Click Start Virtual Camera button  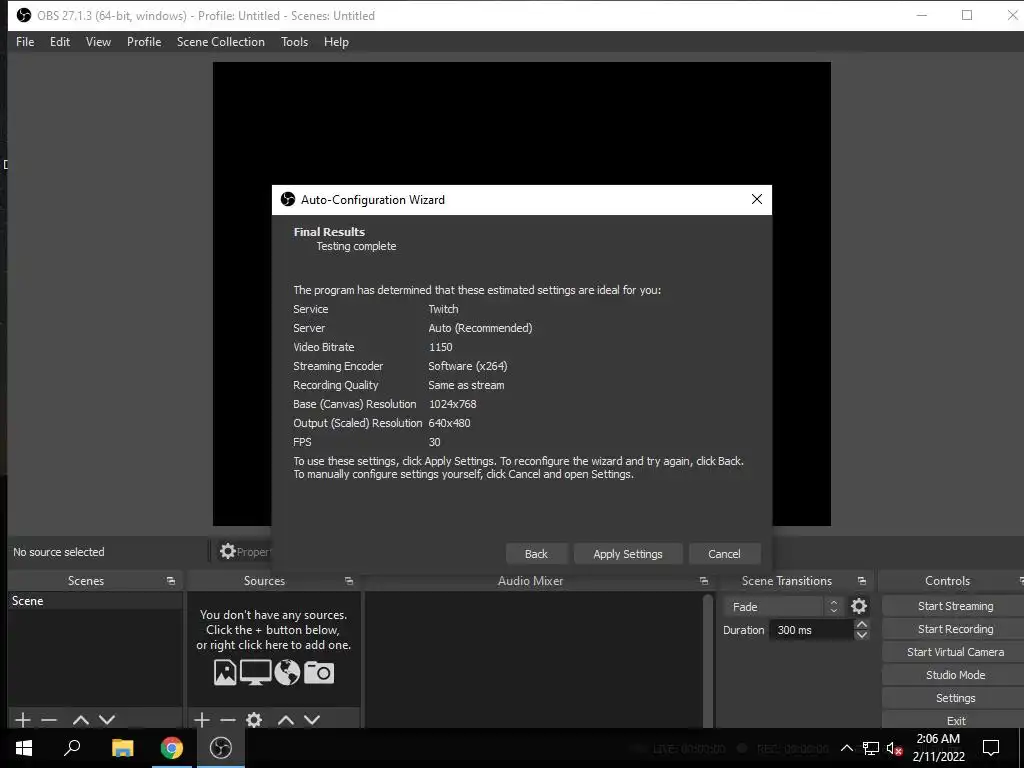click(x=955, y=652)
